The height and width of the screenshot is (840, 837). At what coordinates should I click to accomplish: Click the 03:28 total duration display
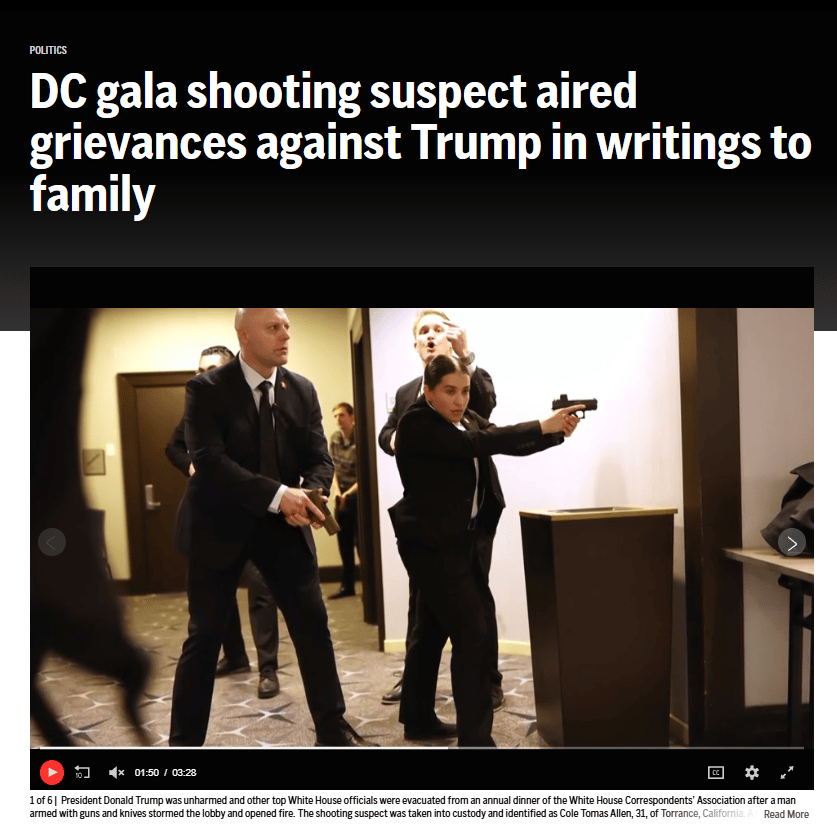[184, 772]
